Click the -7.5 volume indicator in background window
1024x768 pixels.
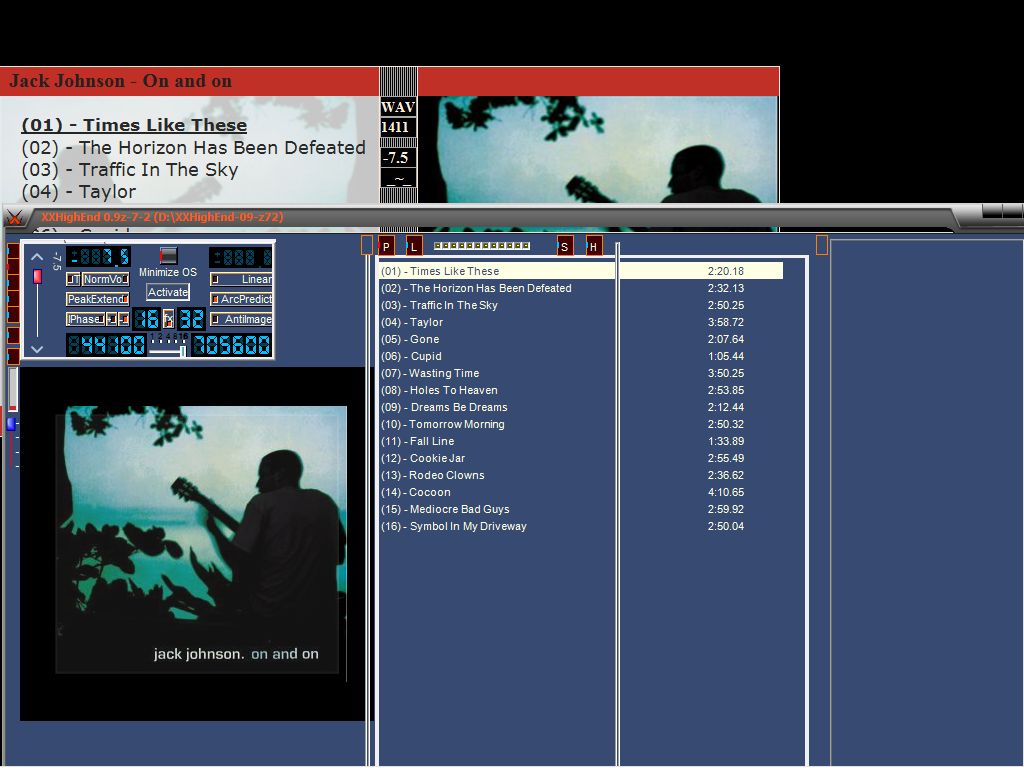[x=398, y=157]
